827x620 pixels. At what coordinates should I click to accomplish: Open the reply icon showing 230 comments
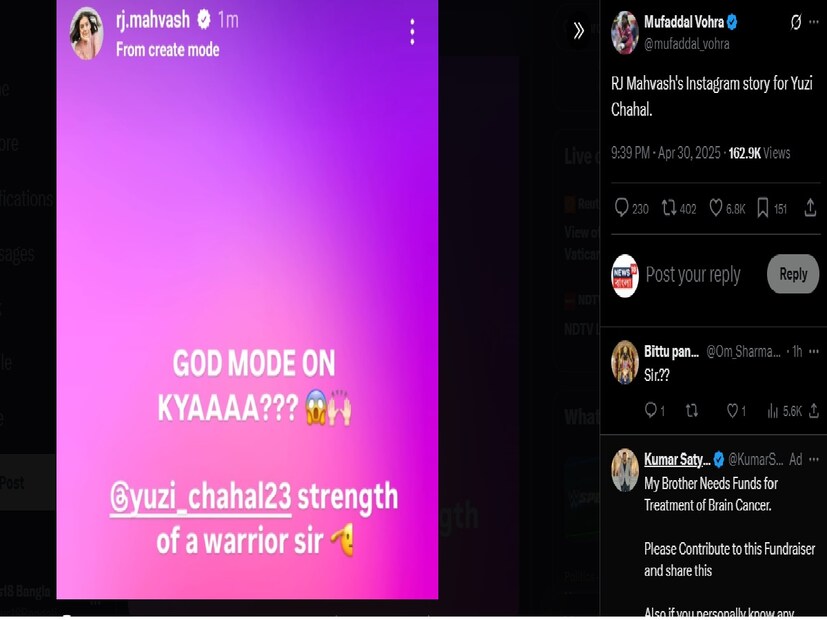[x=631, y=208]
